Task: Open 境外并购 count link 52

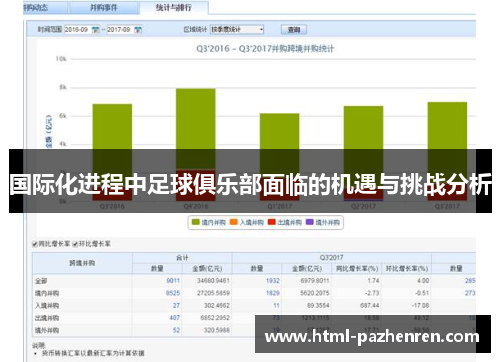Action: point(176,330)
